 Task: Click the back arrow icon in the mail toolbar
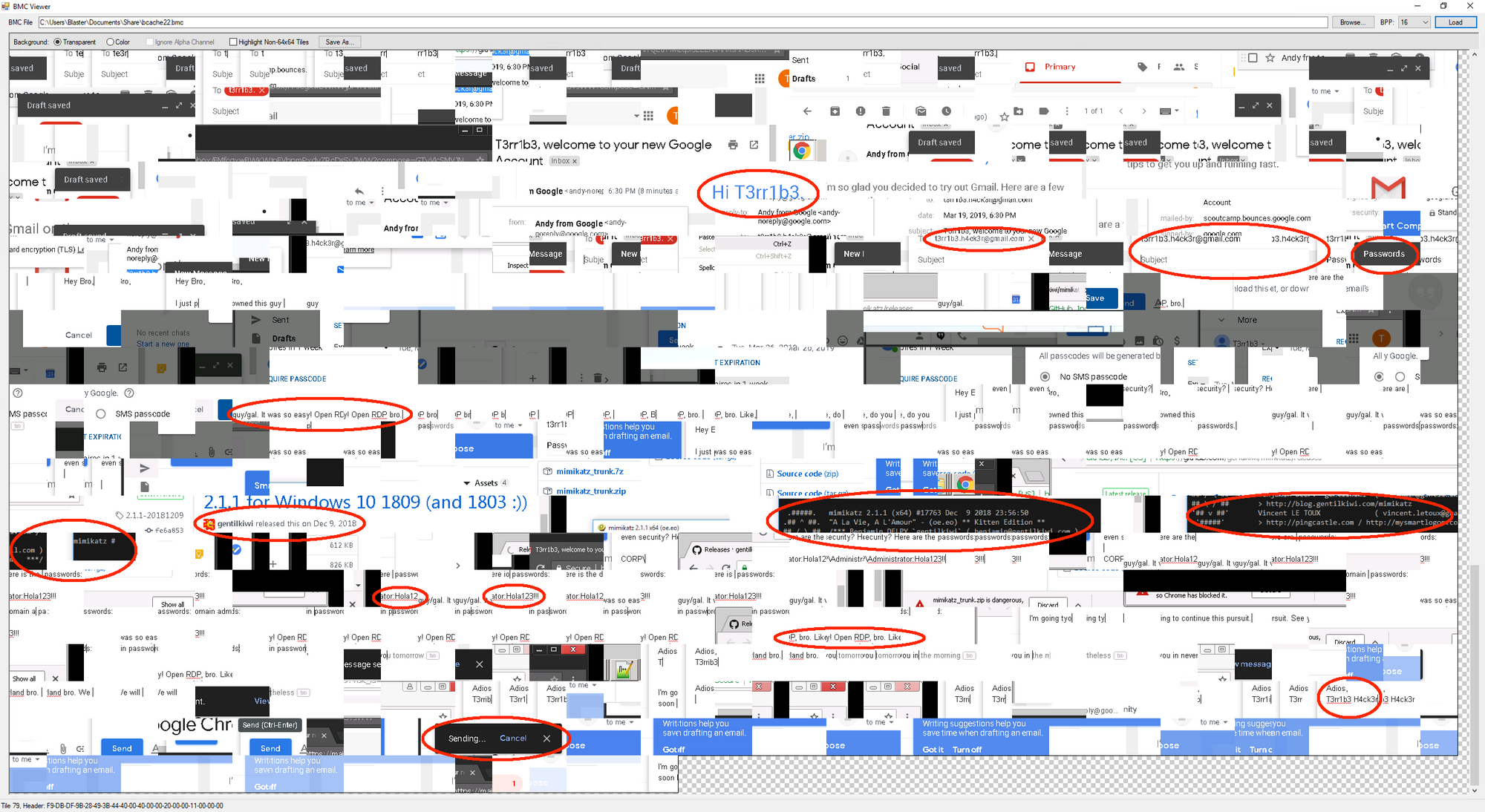(x=807, y=111)
